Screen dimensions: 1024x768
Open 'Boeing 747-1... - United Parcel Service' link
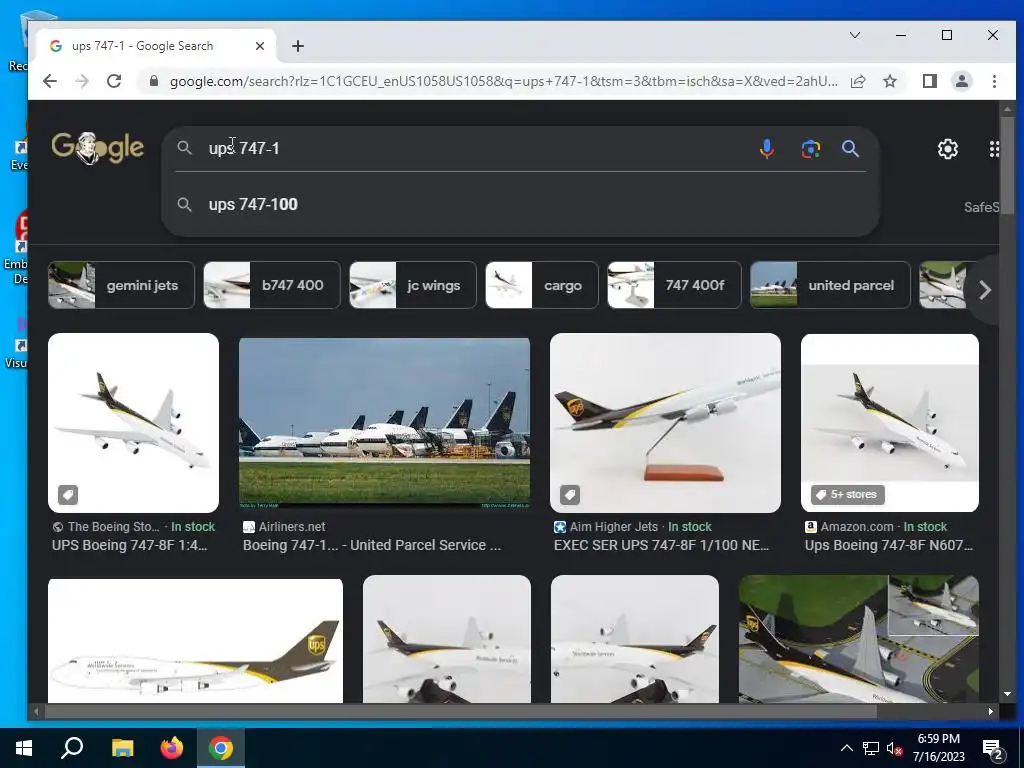coord(372,545)
